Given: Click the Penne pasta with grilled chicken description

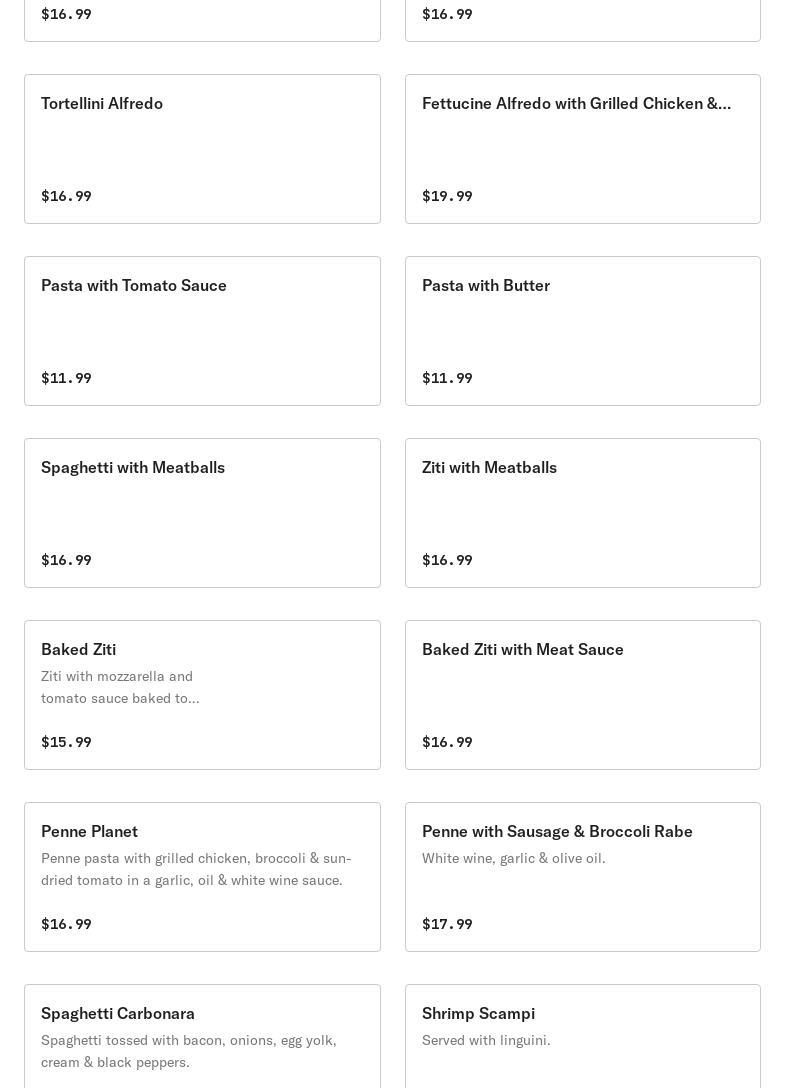Looking at the screenshot, I should 196,869.
